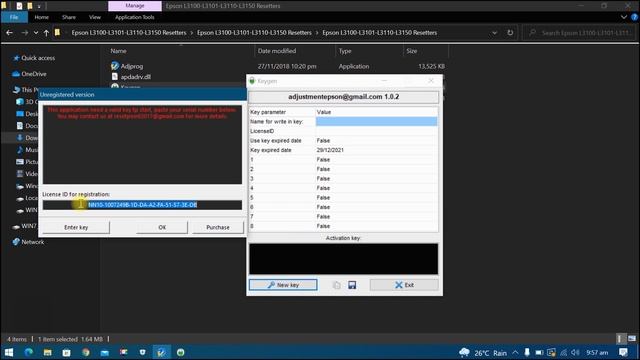Go up one folder level arrow

pyautogui.click(x=47, y=33)
